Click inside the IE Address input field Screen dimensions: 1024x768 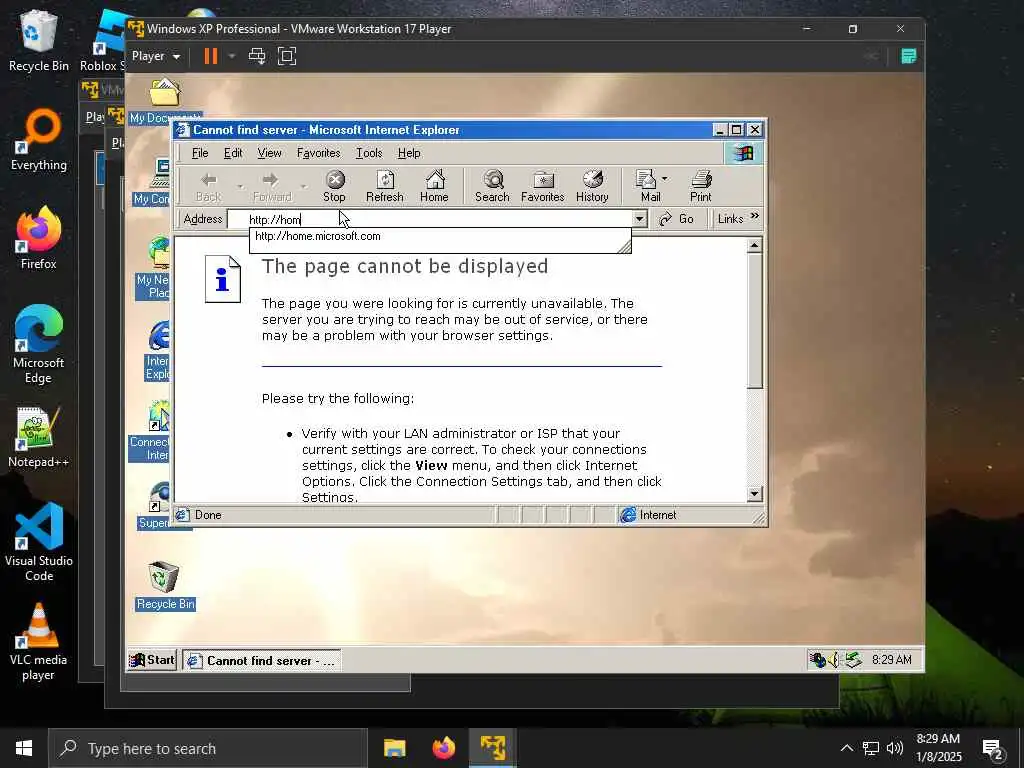click(x=431, y=219)
